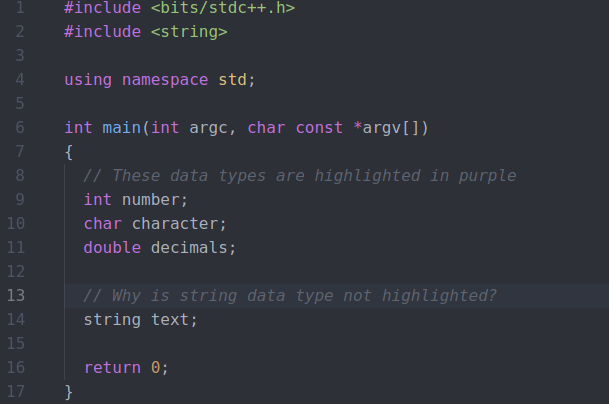The width and height of the screenshot is (609, 404).
Task: Click the word 'string' on line 14
Action: (112, 320)
